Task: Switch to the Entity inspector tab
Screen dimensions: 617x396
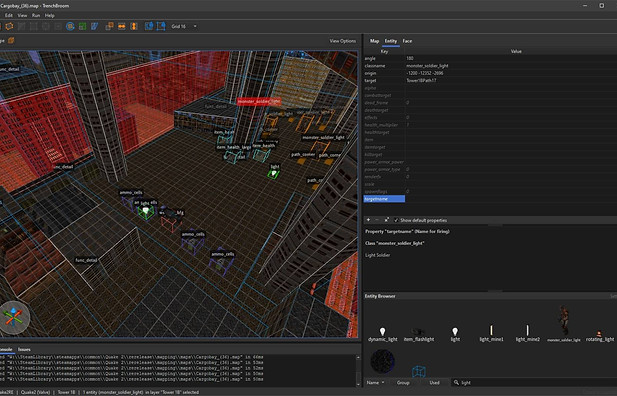Action: click(391, 41)
